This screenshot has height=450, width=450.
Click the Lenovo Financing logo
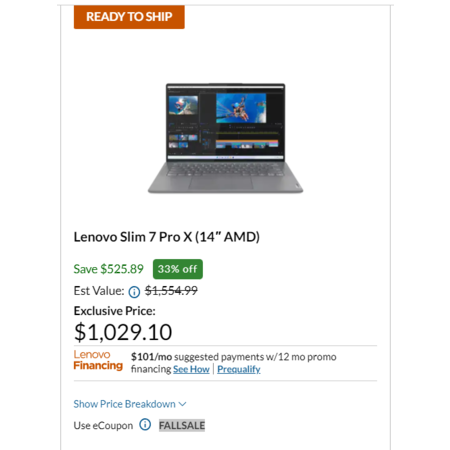[98, 360]
